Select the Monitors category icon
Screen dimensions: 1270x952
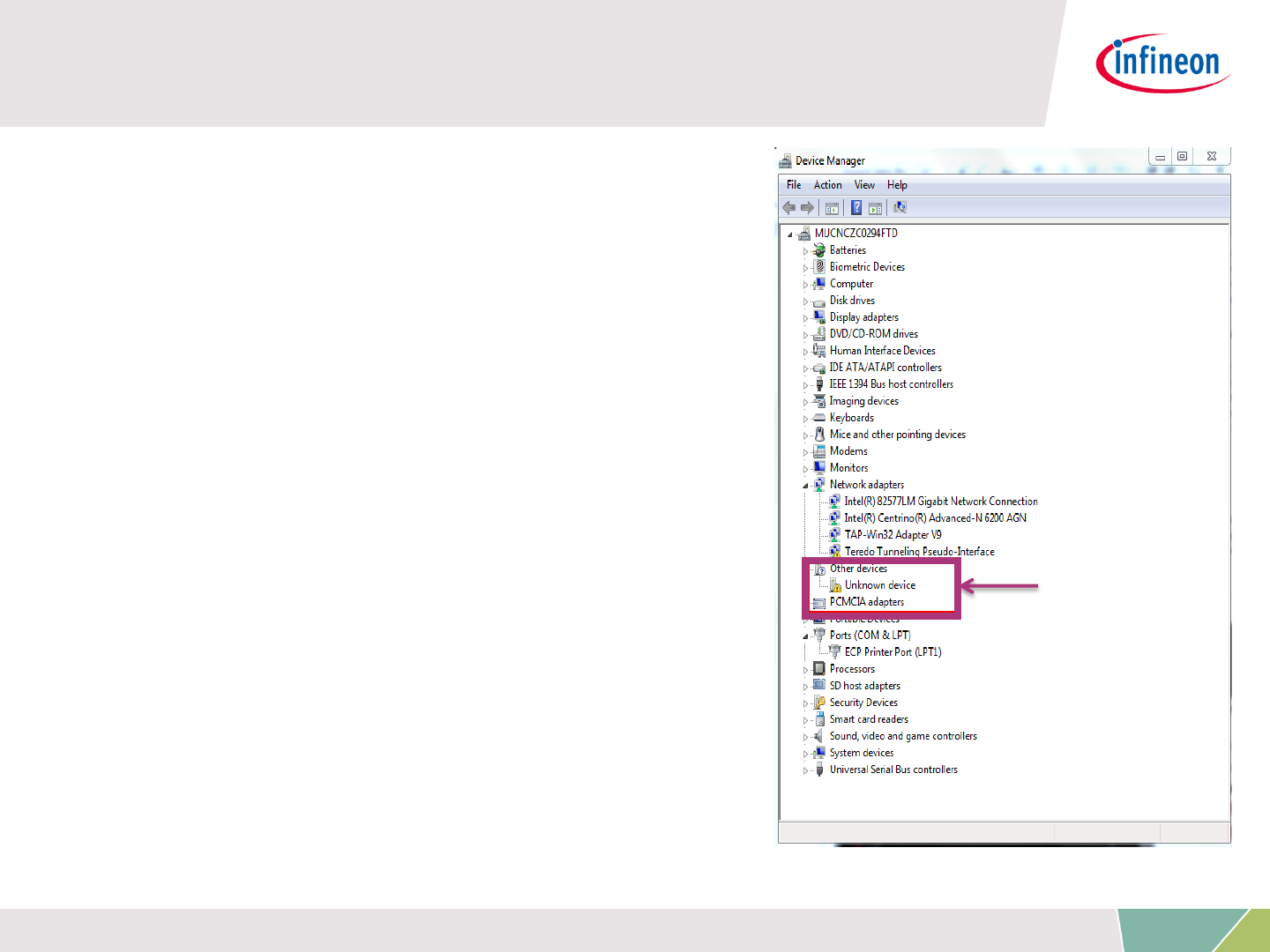coord(819,468)
